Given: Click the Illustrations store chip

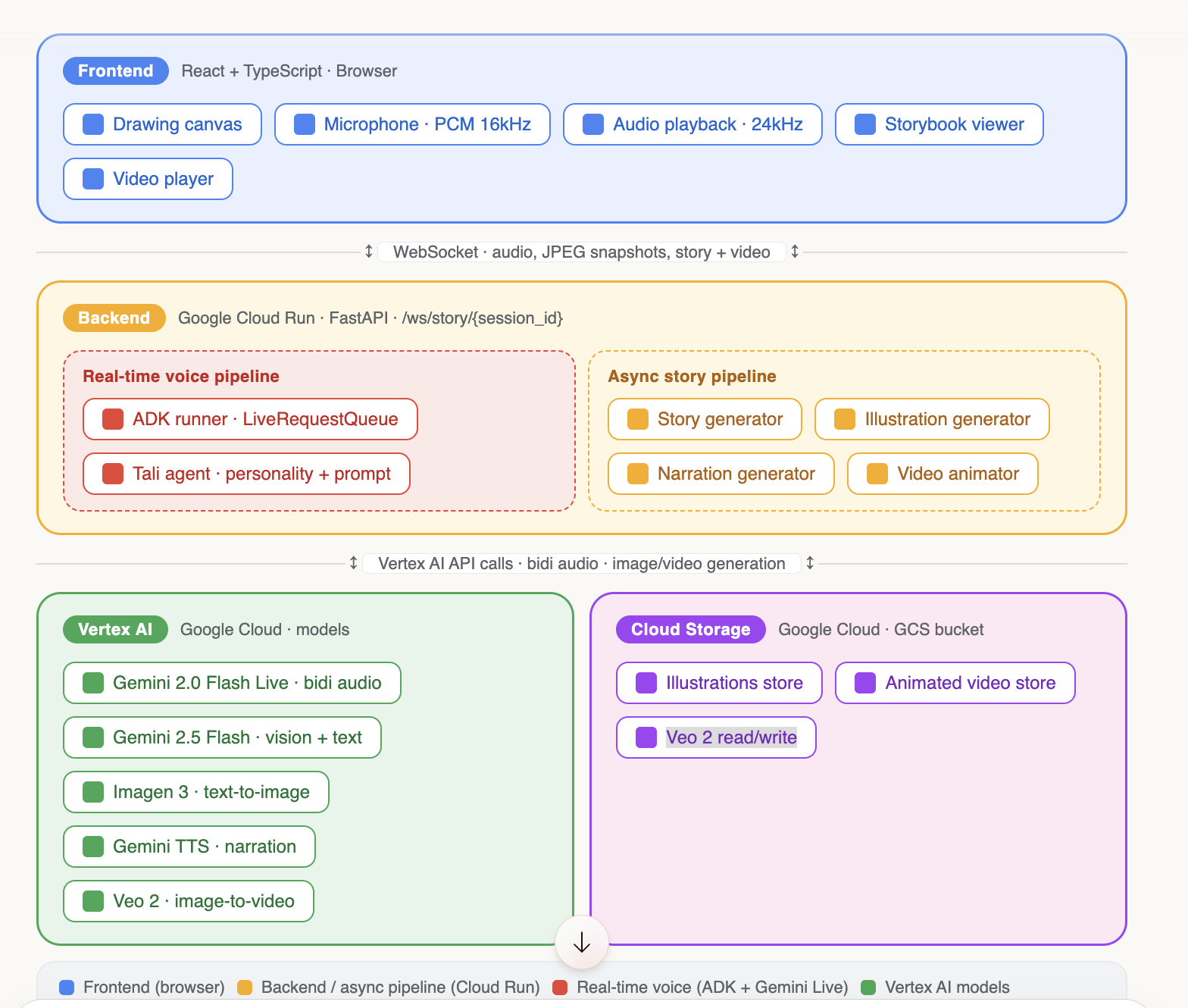Looking at the screenshot, I should click(x=719, y=683).
